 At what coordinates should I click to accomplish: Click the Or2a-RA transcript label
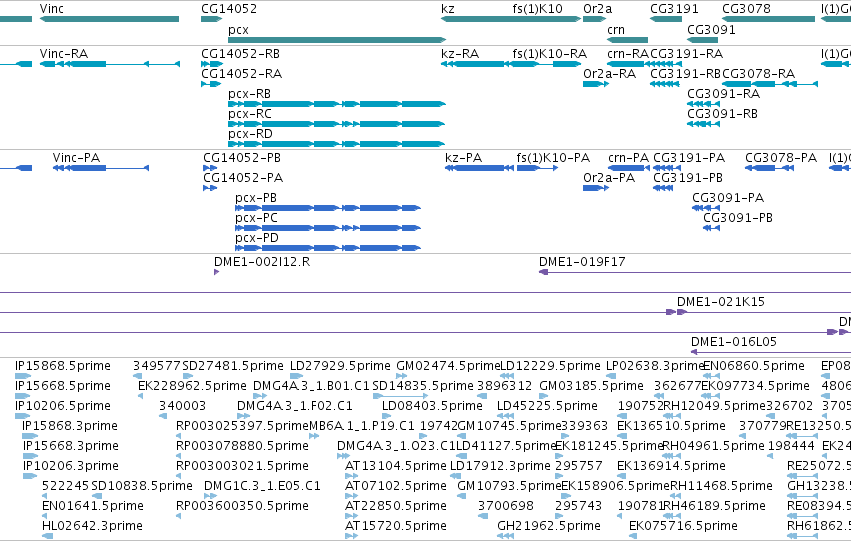[609, 74]
